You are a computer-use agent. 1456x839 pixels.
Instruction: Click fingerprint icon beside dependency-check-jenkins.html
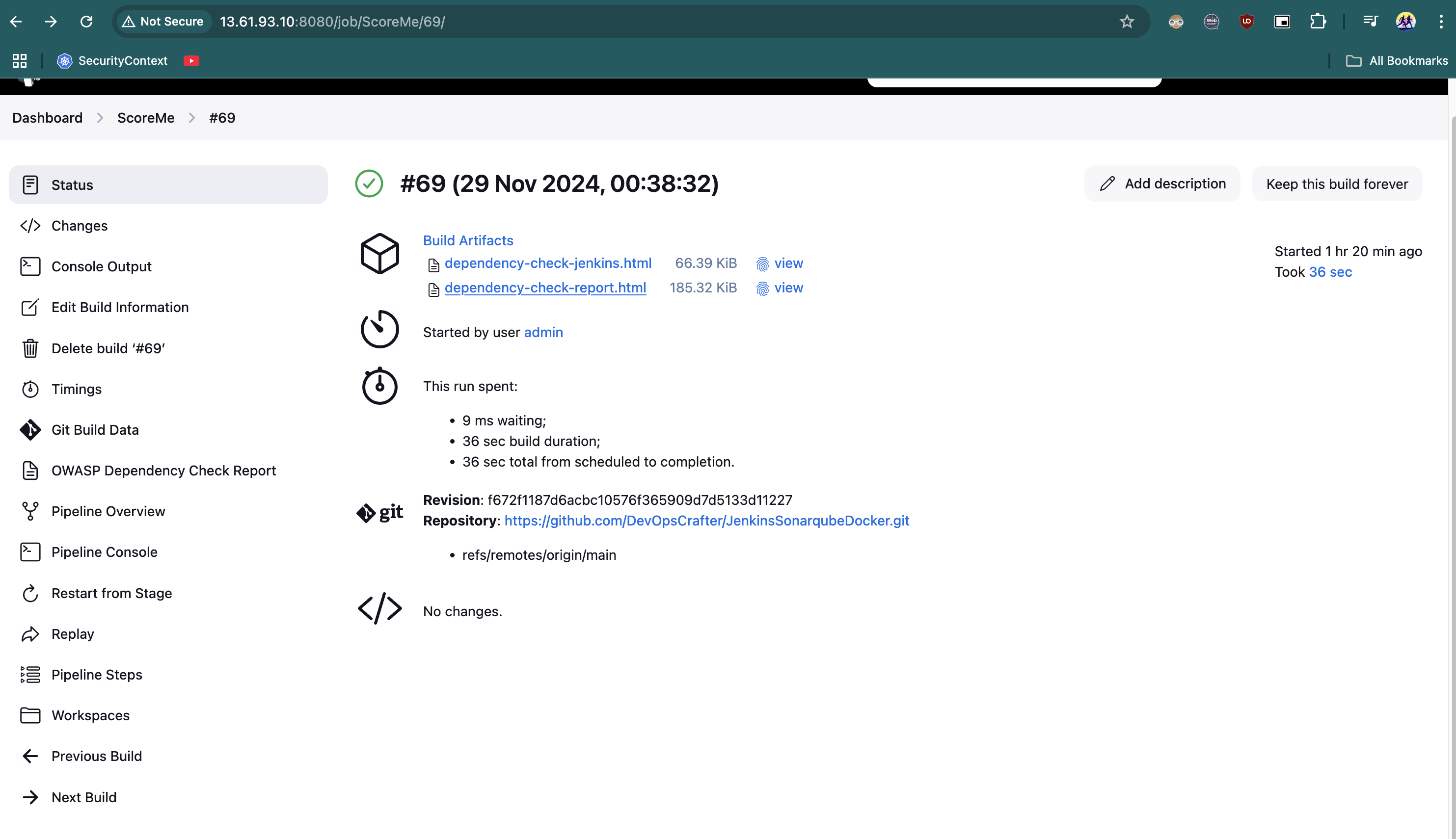coord(762,264)
